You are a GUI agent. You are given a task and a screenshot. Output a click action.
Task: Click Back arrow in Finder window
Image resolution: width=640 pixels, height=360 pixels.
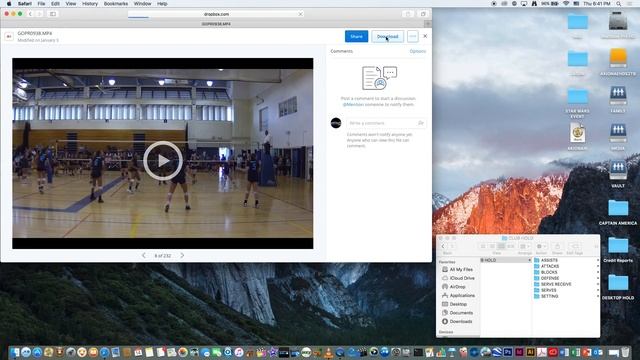click(x=443, y=247)
